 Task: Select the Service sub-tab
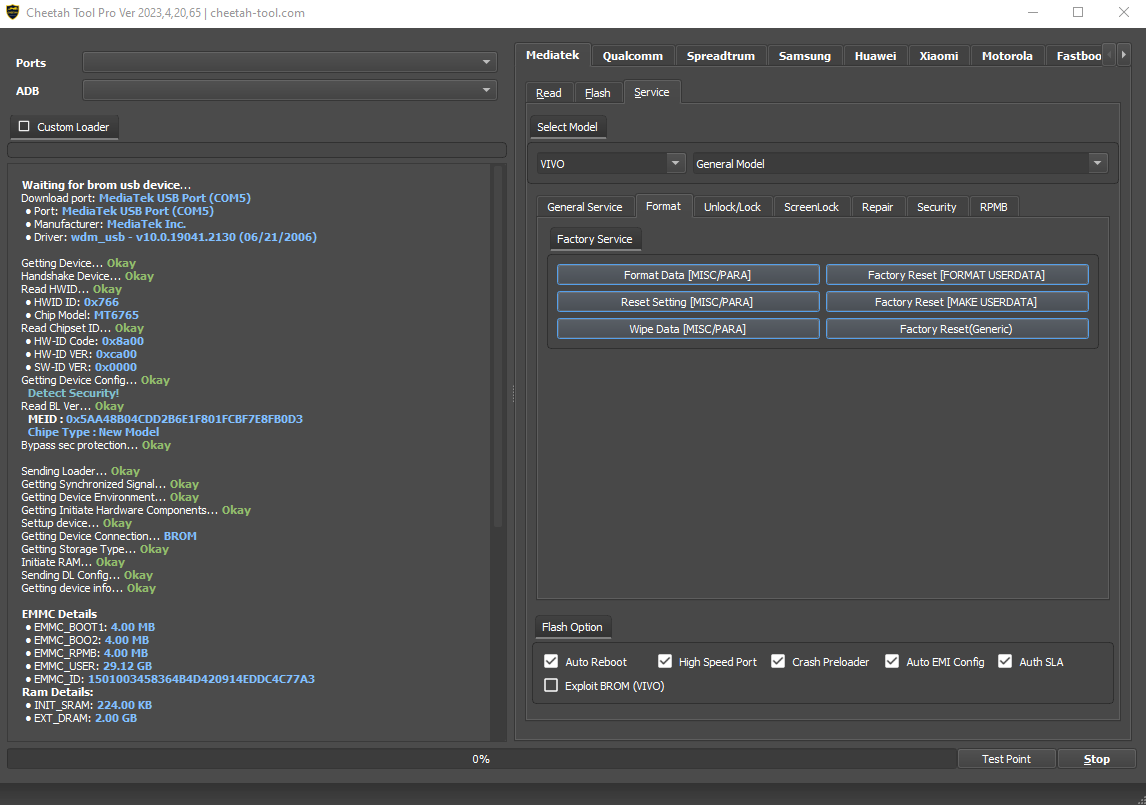pos(651,92)
